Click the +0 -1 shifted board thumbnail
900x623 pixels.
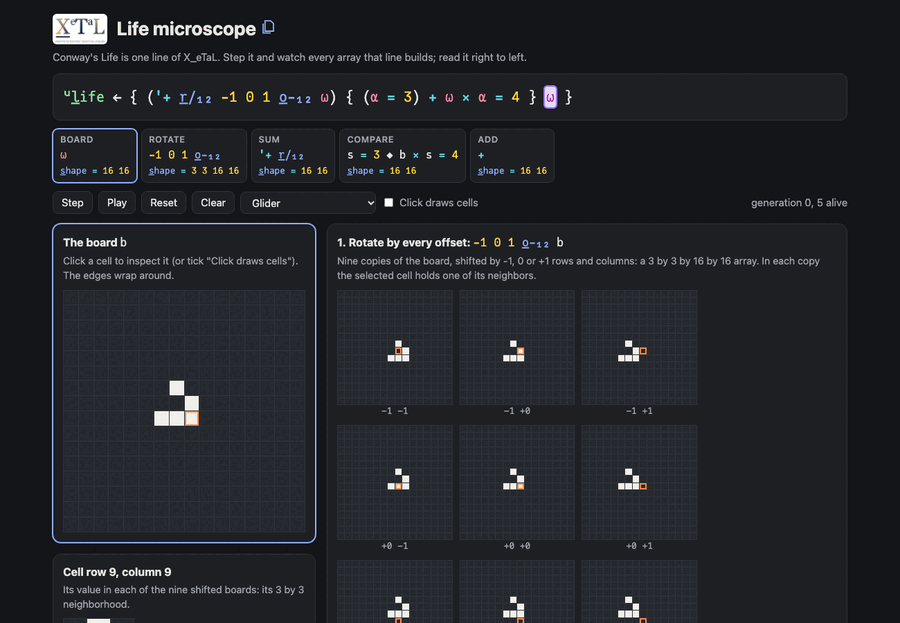(x=395, y=482)
